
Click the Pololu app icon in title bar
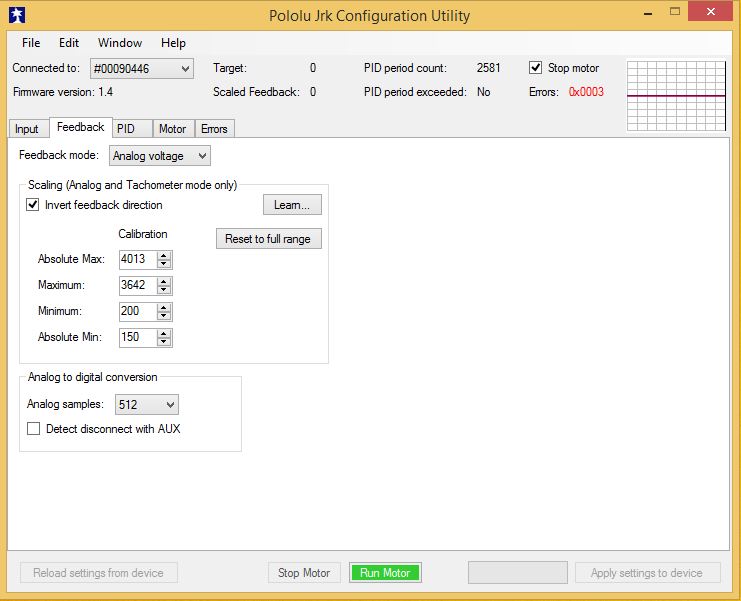[17, 15]
